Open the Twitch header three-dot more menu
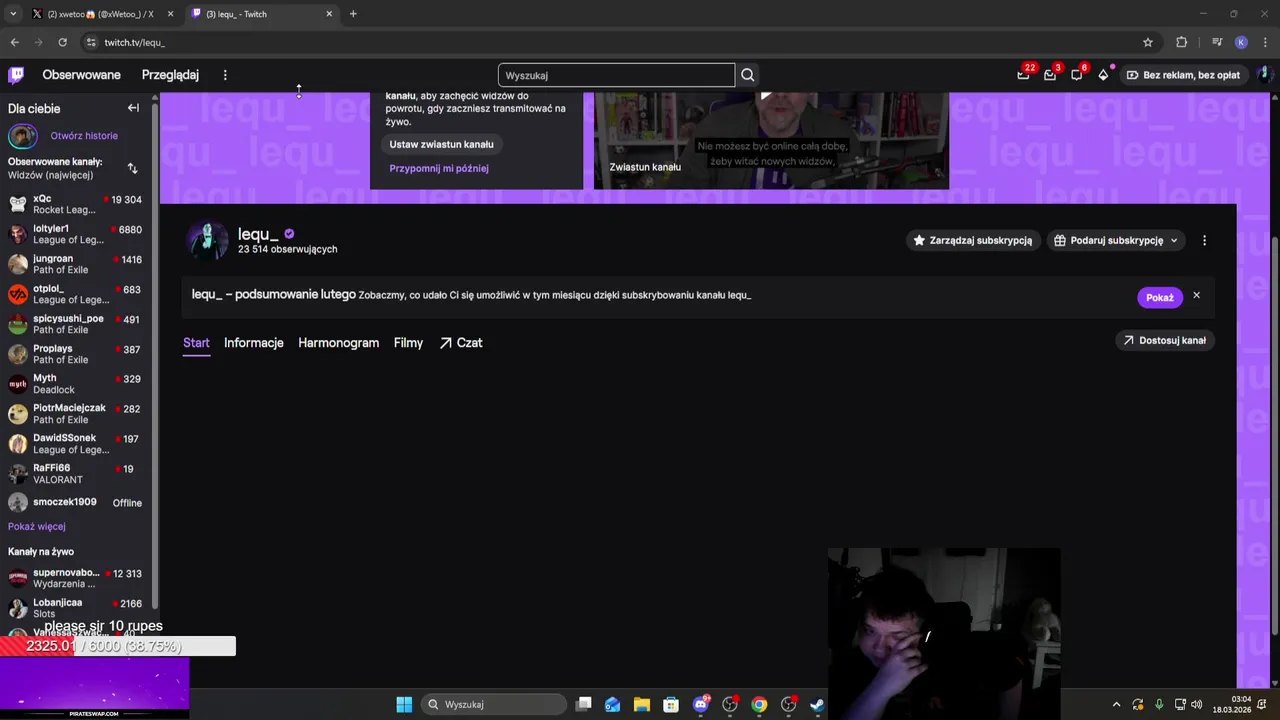Image resolution: width=1280 pixels, height=720 pixels. [x=225, y=75]
